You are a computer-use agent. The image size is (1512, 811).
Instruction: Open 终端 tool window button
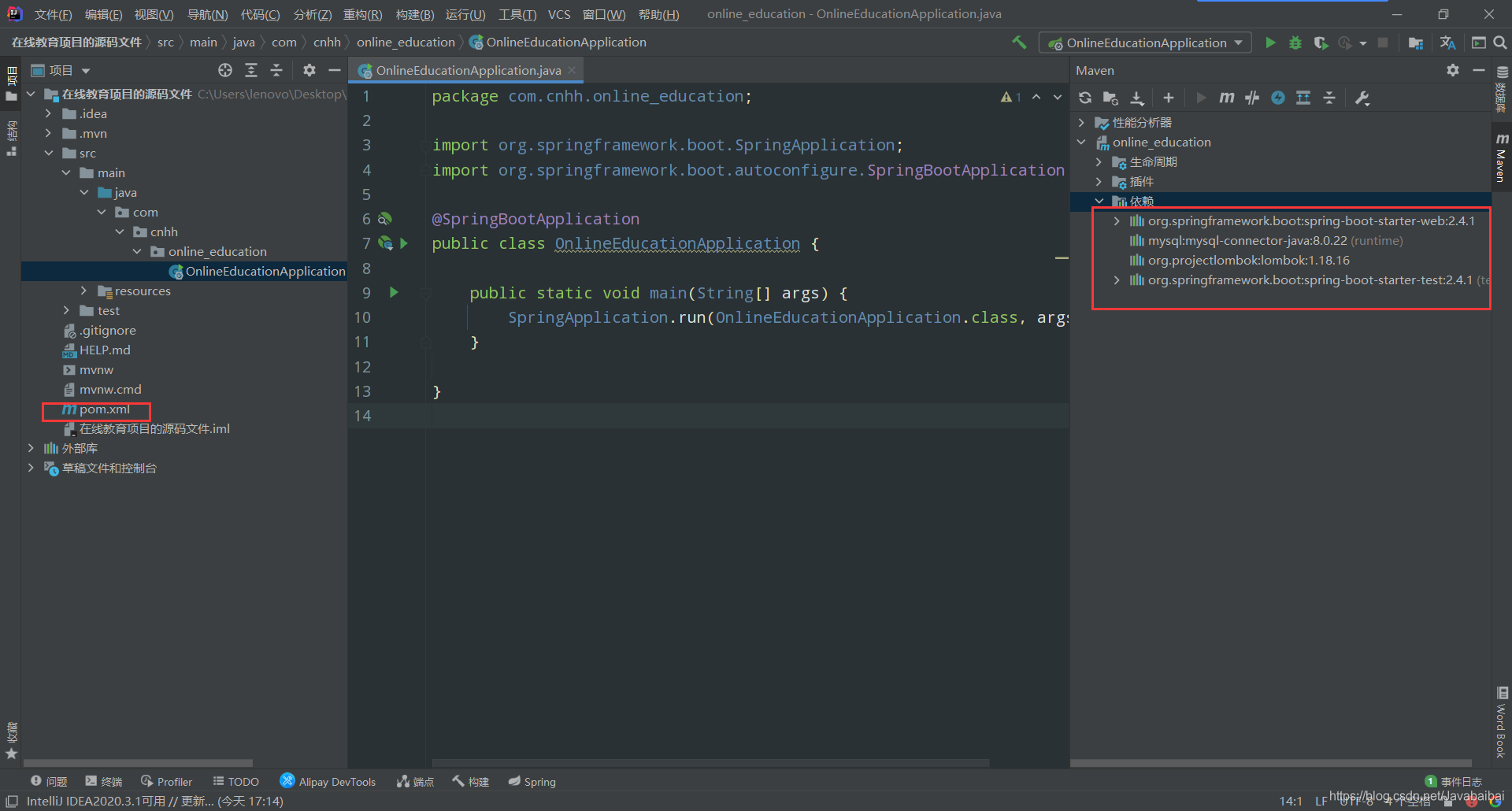pos(104,781)
